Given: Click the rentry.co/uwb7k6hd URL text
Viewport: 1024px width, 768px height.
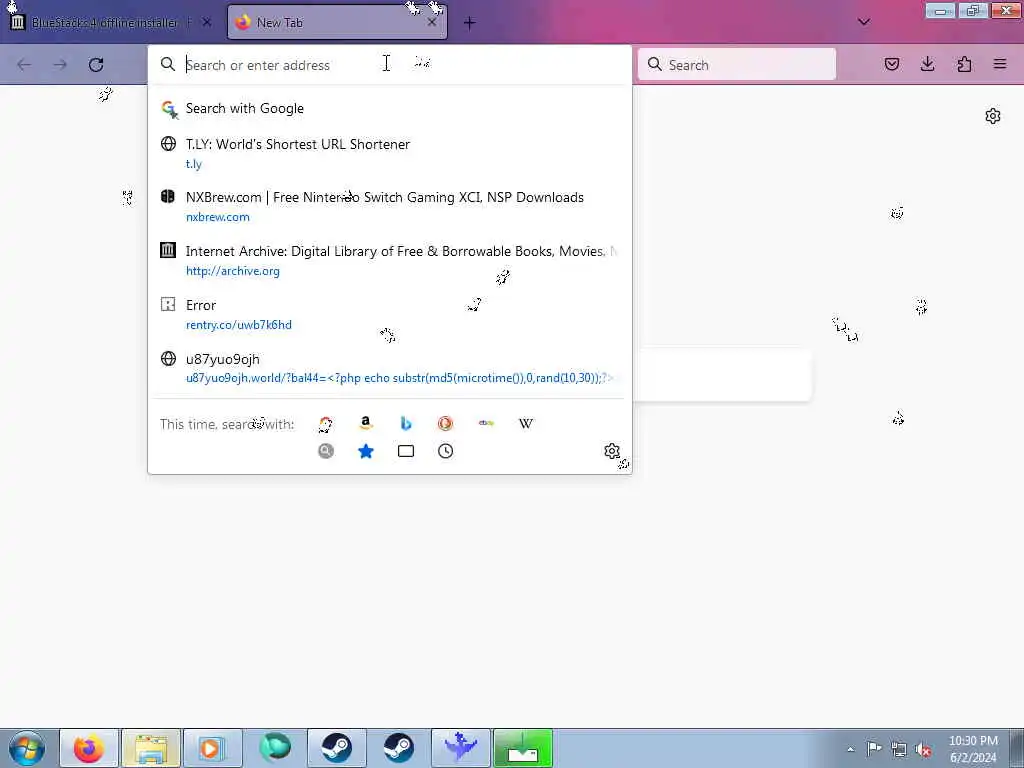Looking at the screenshot, I should (x=238, y=325).
